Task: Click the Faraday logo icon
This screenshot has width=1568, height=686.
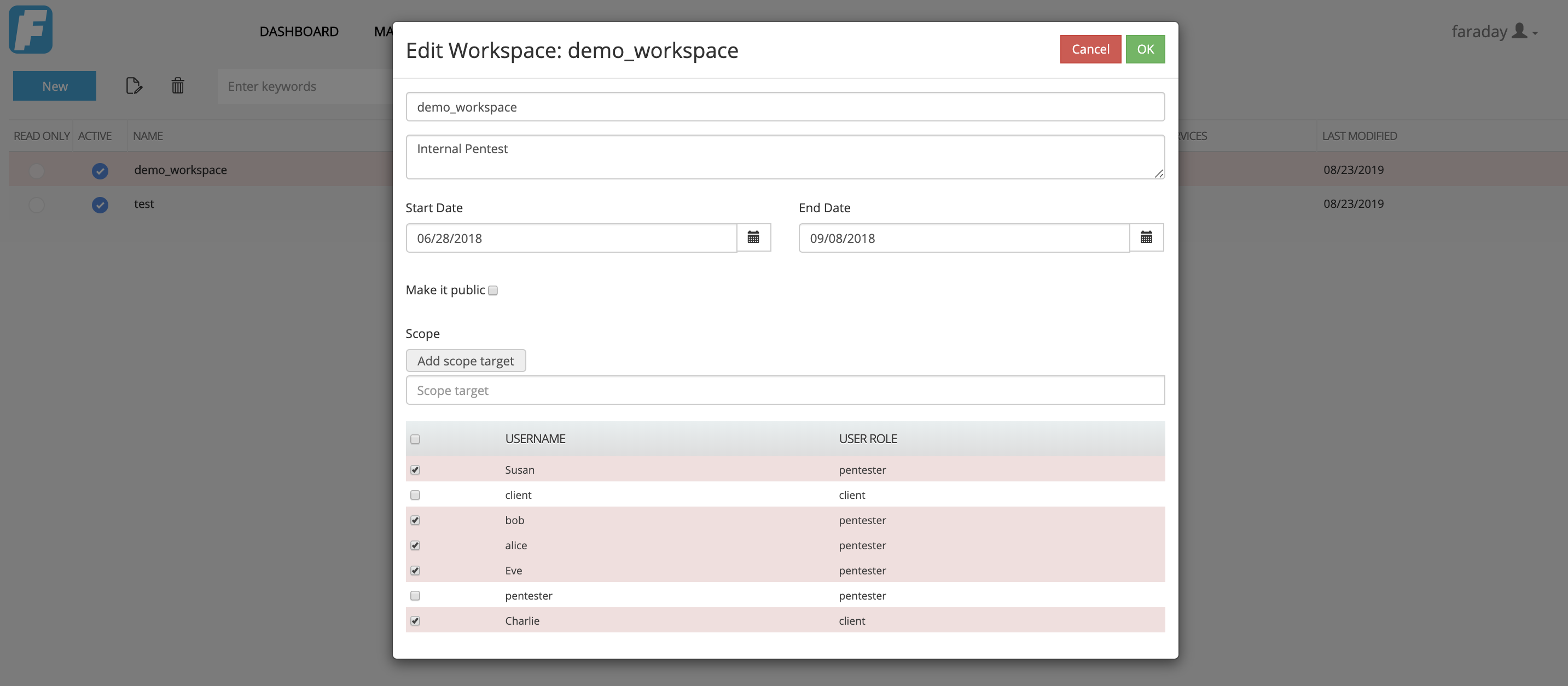Action: click(x=31, y=30)
